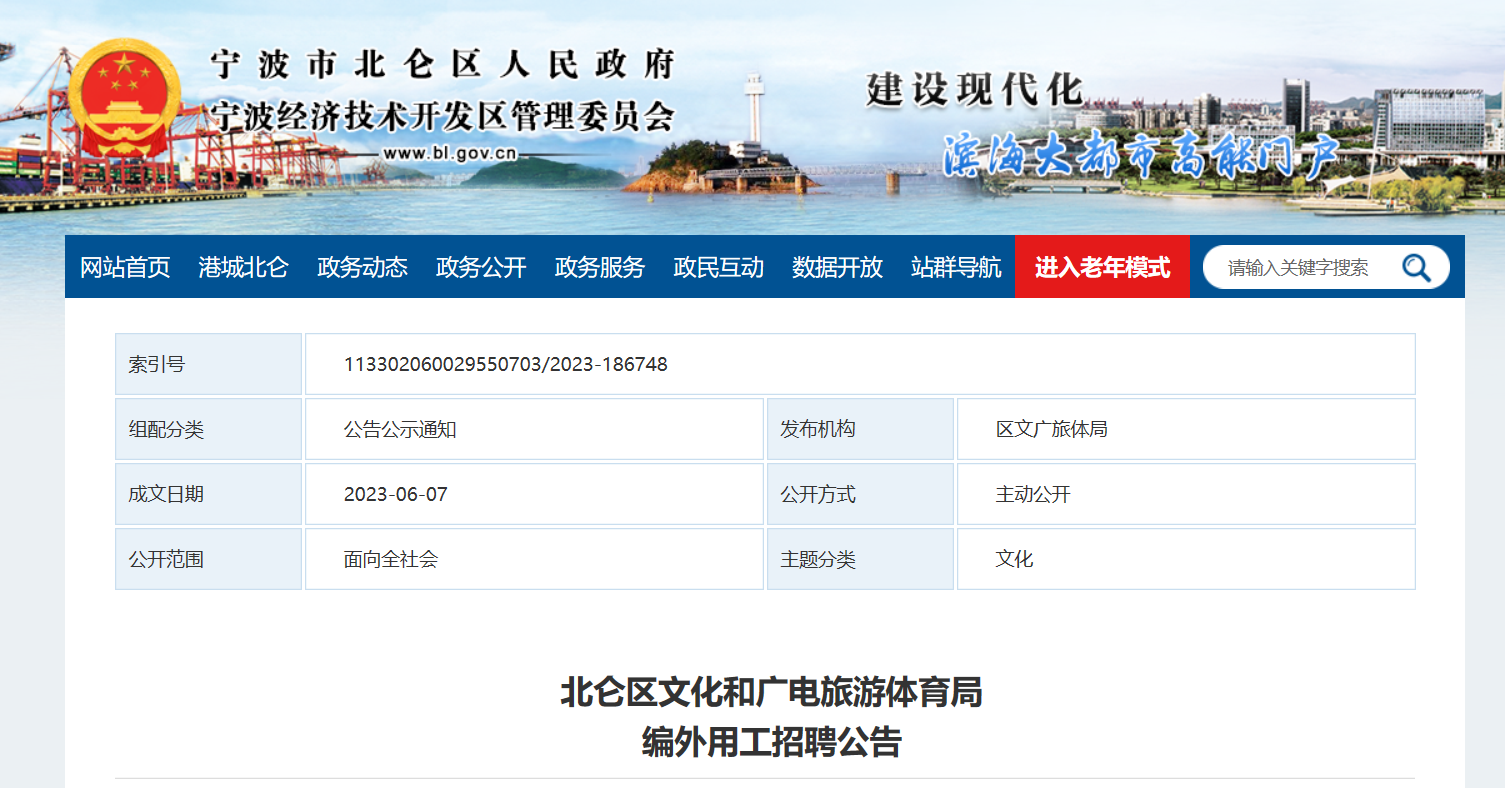Click index number 11330206002955070​3/2023-186748
1505x788 pixels.
click(505, 364)
